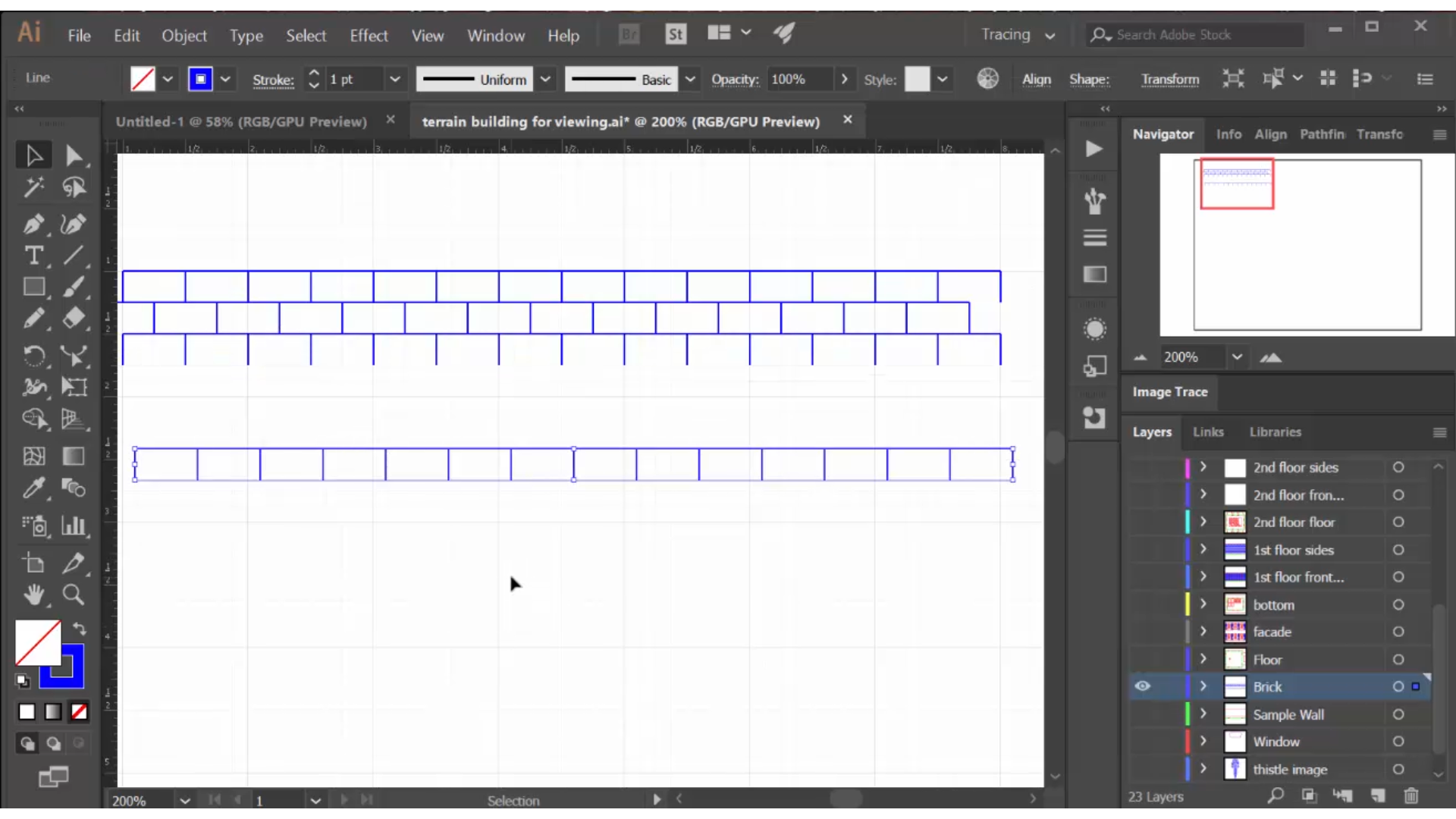Toggle visibility of Window layer
1456x819 pixels.
(1143, 741)
